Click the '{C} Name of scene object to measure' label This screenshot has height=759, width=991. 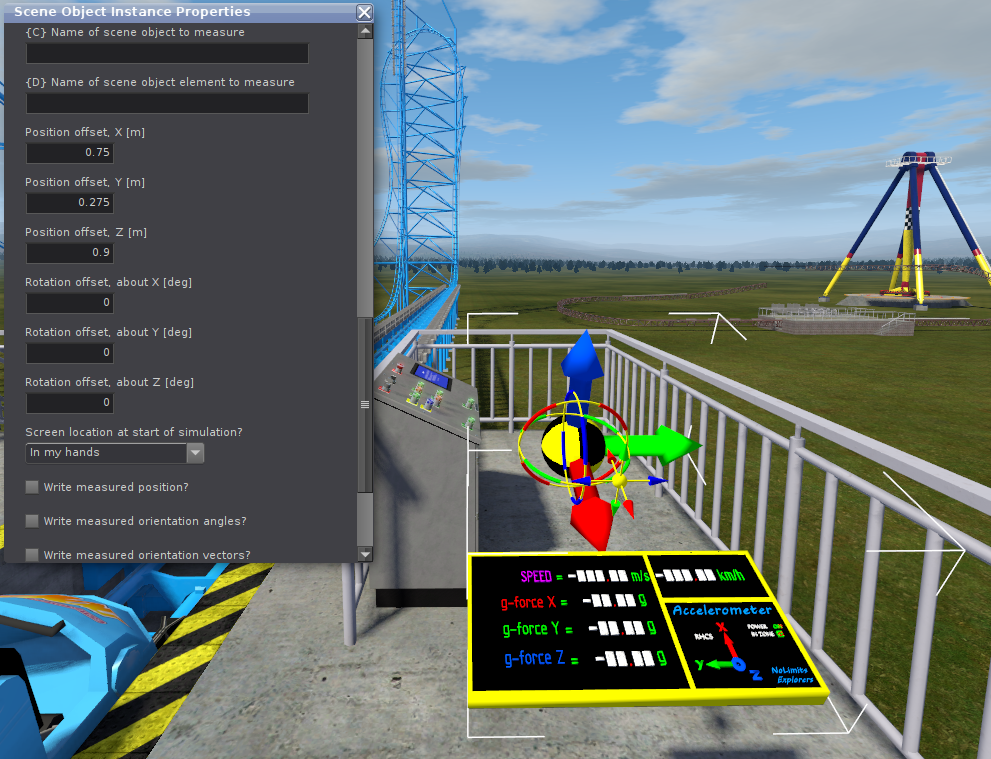point(135,32)
